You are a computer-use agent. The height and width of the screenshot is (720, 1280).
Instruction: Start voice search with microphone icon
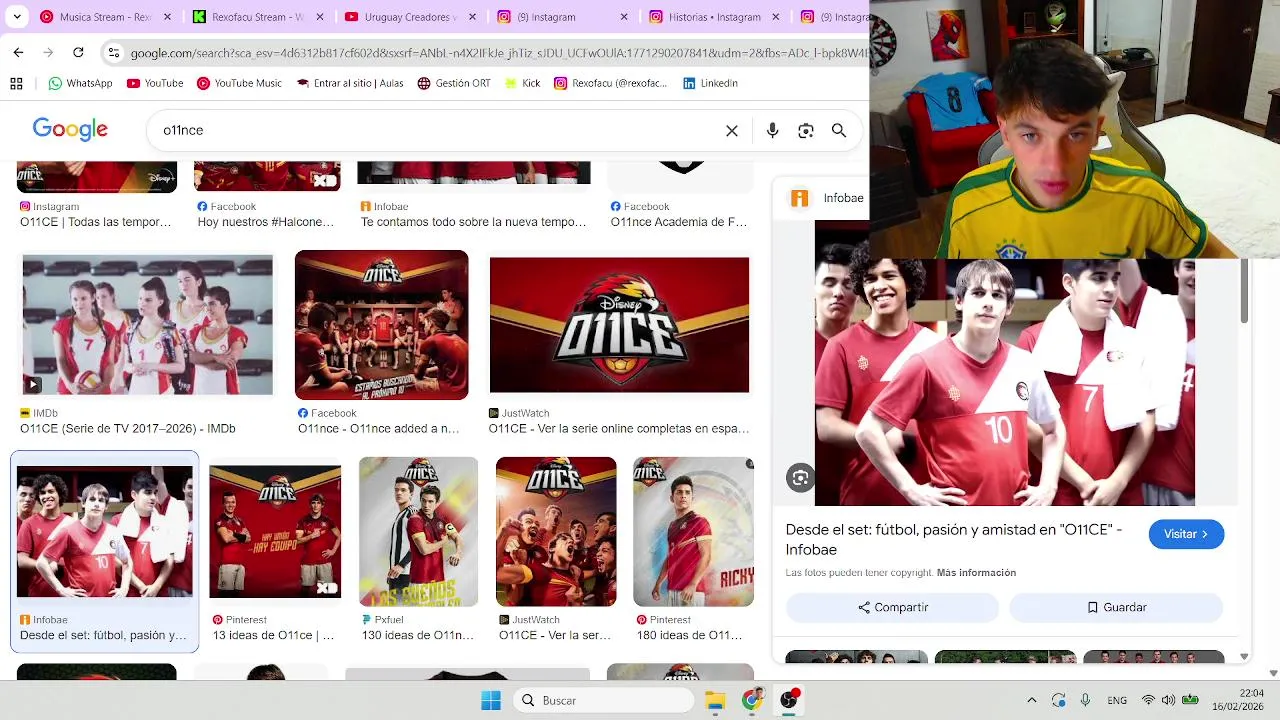pyautogui.click(x=772, y=131)
